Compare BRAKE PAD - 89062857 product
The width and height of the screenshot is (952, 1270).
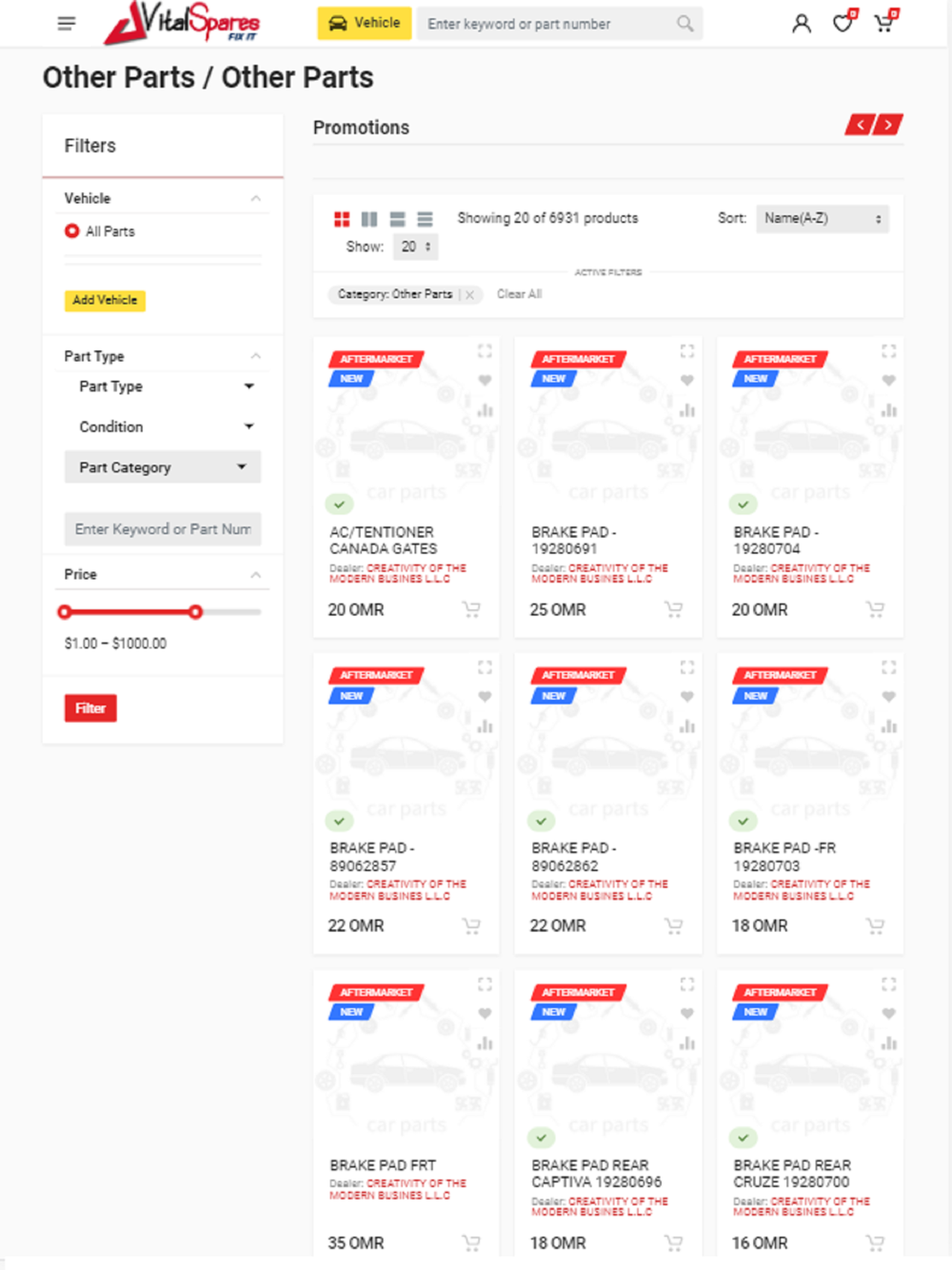(485, 726)
